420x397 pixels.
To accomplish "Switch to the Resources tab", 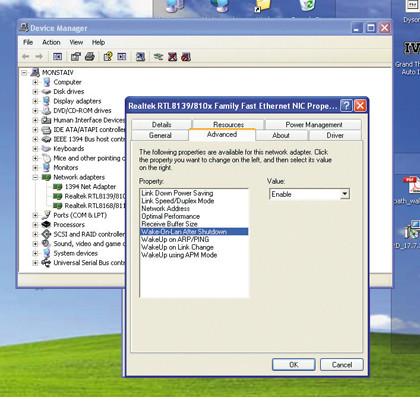I will (228, 124).
